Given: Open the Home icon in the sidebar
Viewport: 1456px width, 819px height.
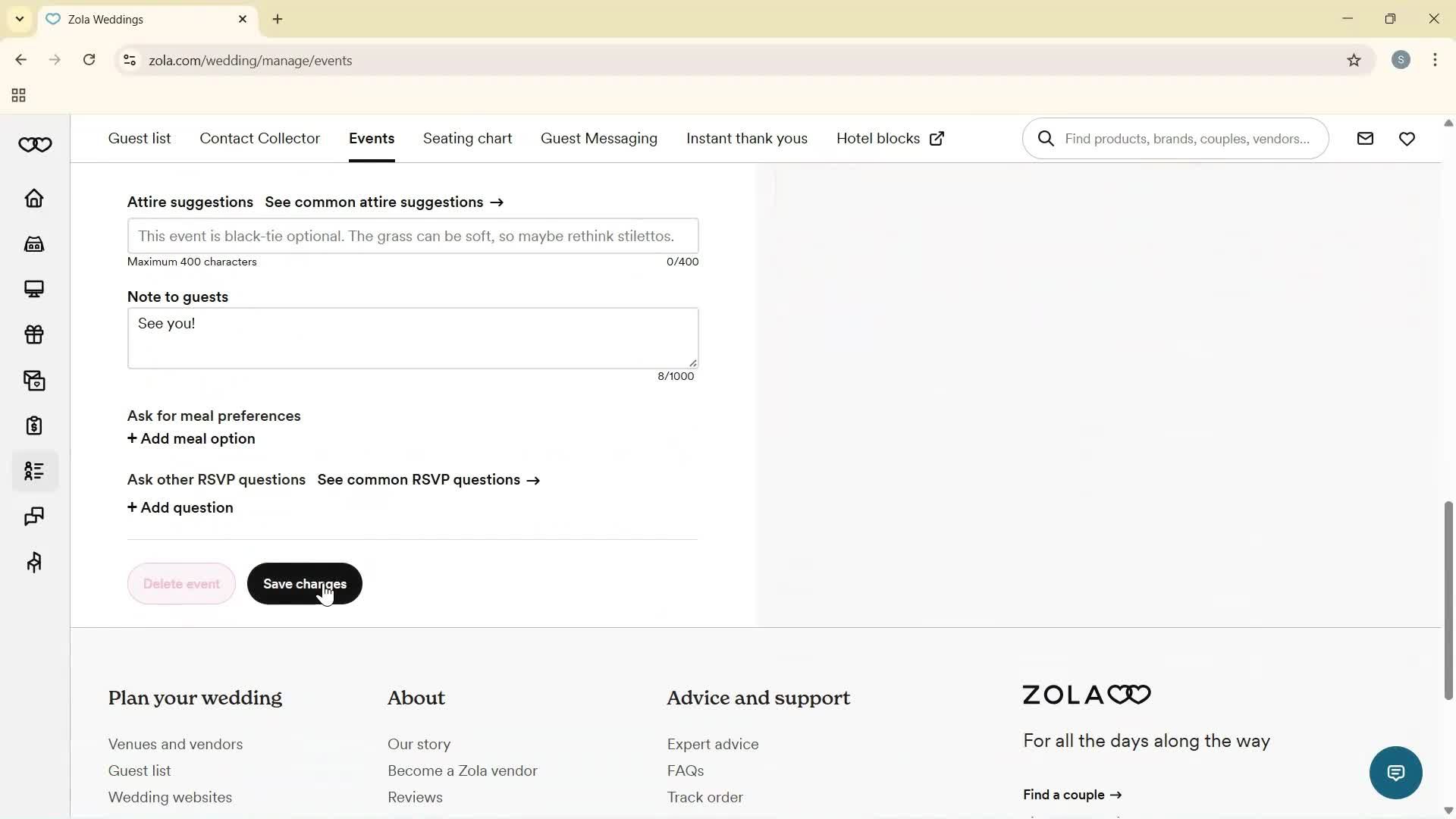Looking at the screenshot, I should 34,199.
